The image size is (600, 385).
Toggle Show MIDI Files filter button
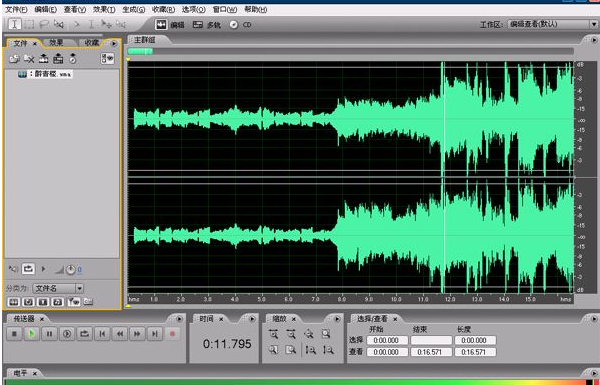point(58,302)
